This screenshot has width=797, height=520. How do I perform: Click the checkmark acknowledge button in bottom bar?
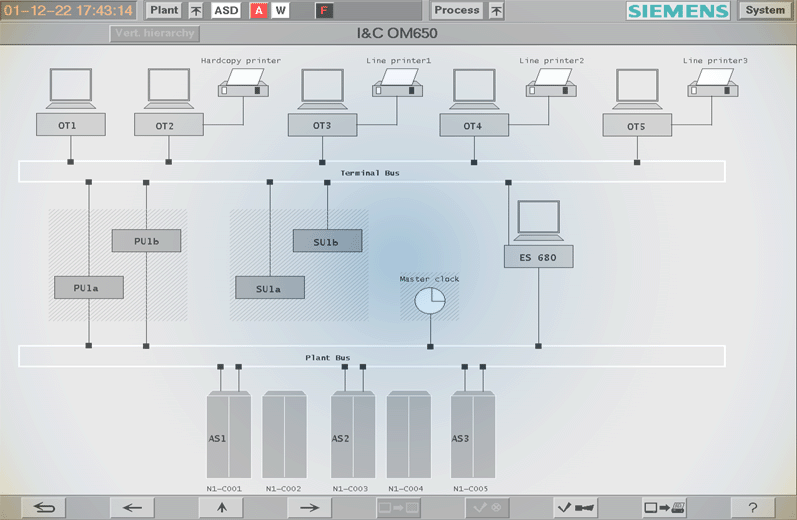pos(575,508)
